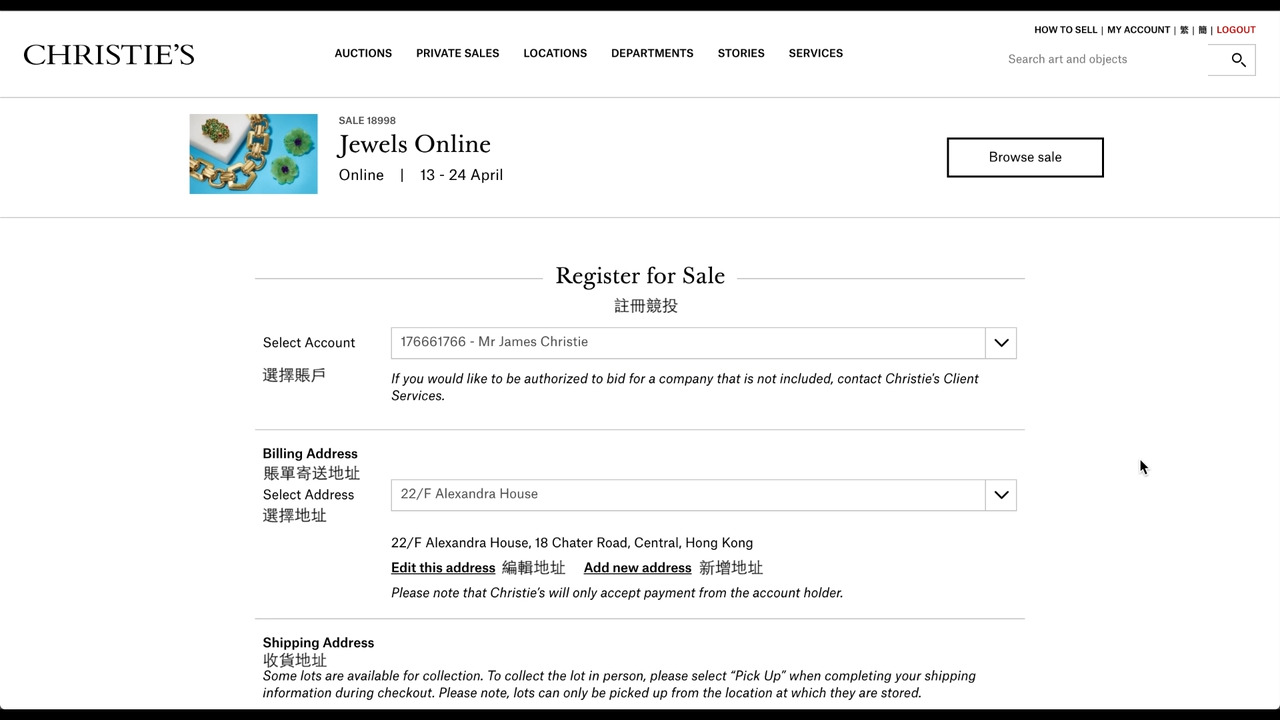Click the note about contacting Client Services
Viewport: 1280px width, 720px height.
tap(685, 387)
